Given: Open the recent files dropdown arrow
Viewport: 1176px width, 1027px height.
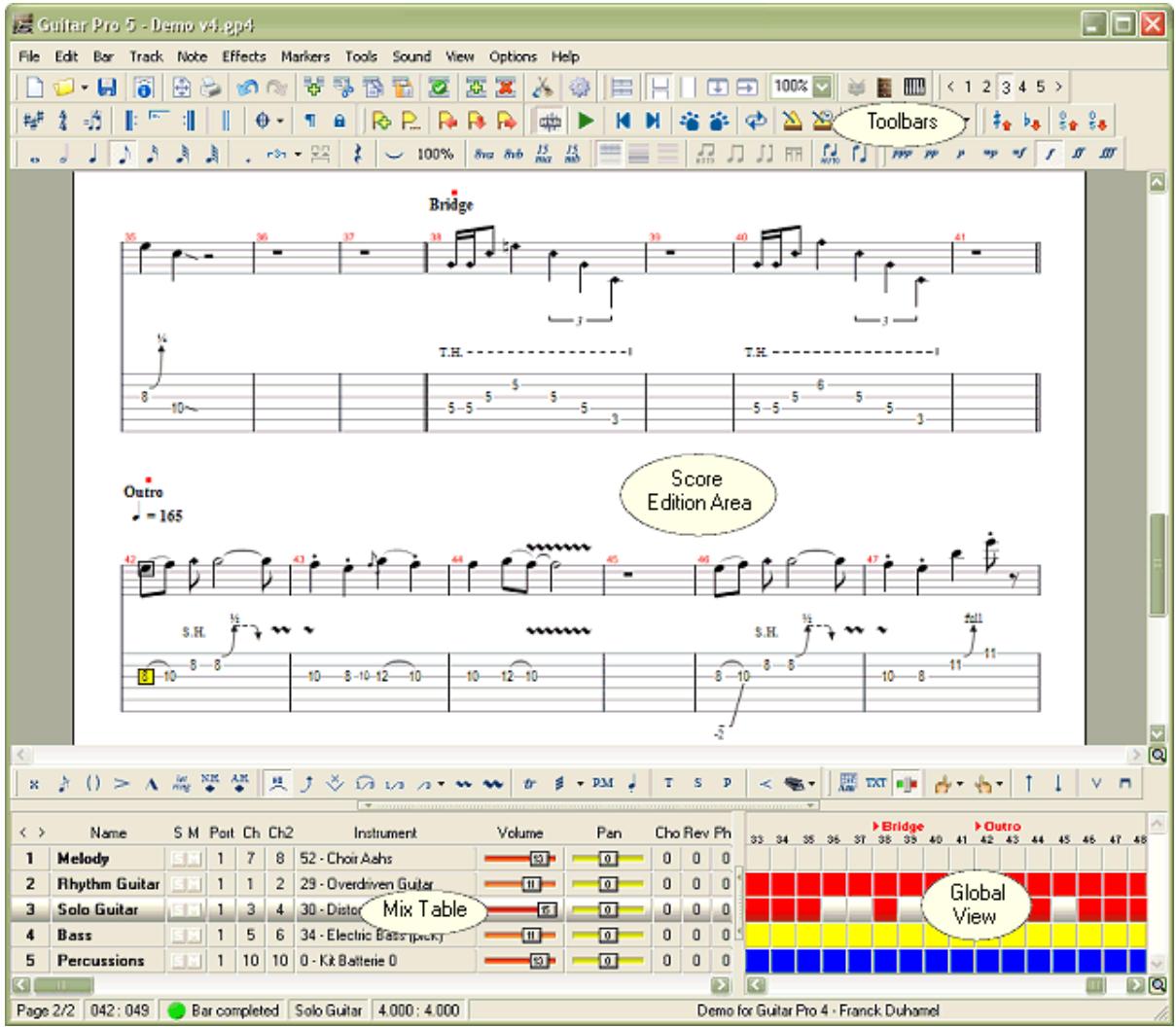Looking at the screenshot, I should click(85, 88).
